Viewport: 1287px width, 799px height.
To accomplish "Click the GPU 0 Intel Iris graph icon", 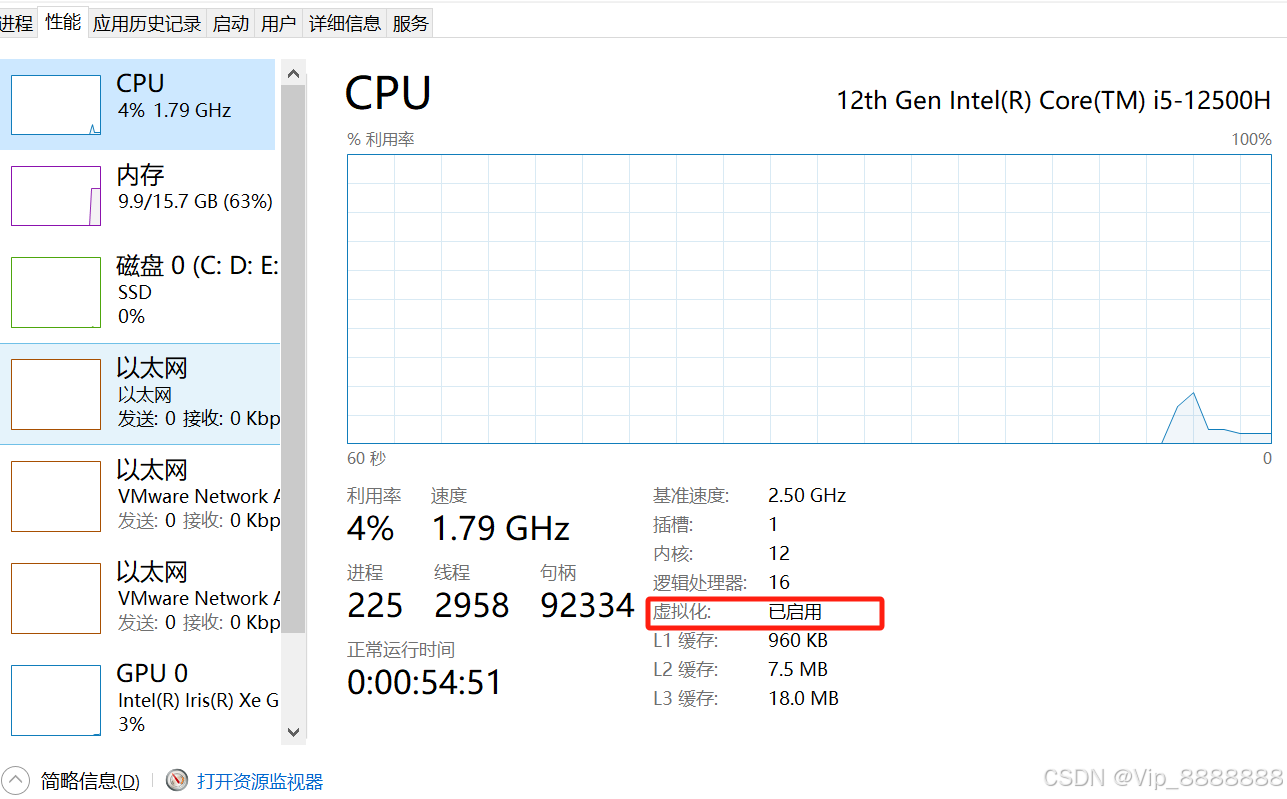I will tap(56, 700).
